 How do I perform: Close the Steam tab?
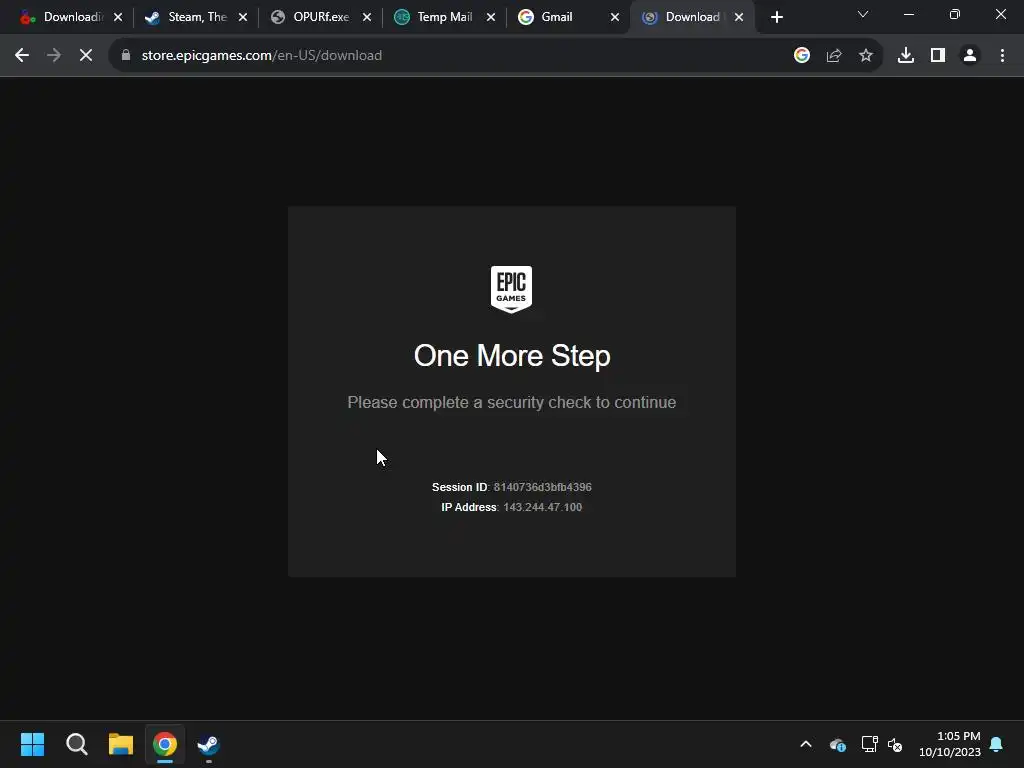242,18
